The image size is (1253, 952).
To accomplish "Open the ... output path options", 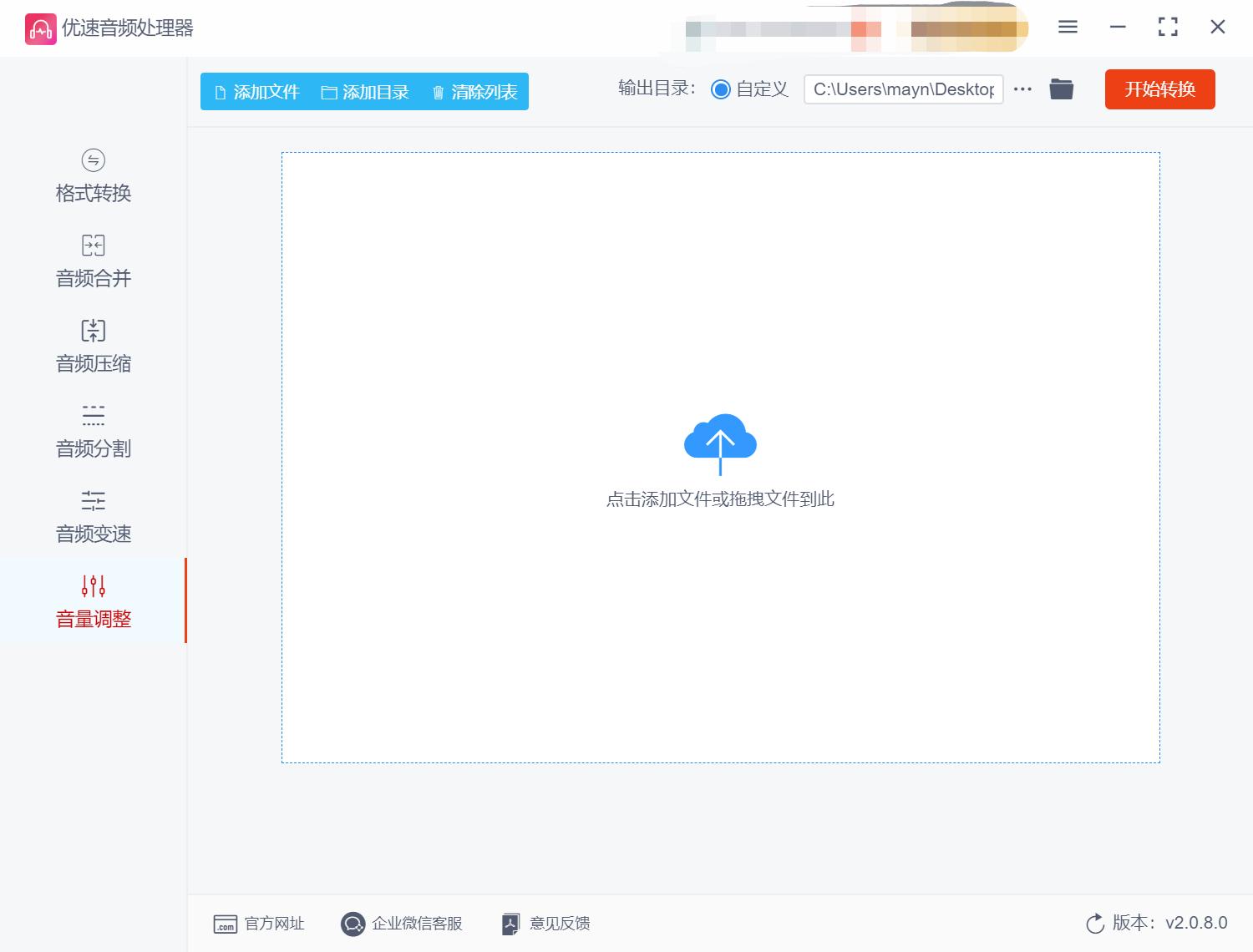I will click(x=1022, y=89).
